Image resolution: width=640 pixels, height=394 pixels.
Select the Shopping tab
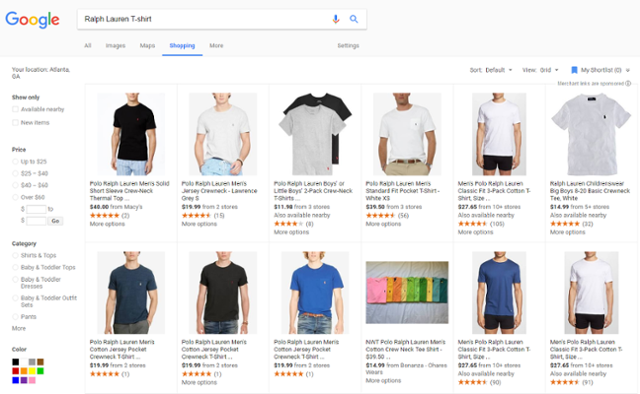tap(182, 46)
